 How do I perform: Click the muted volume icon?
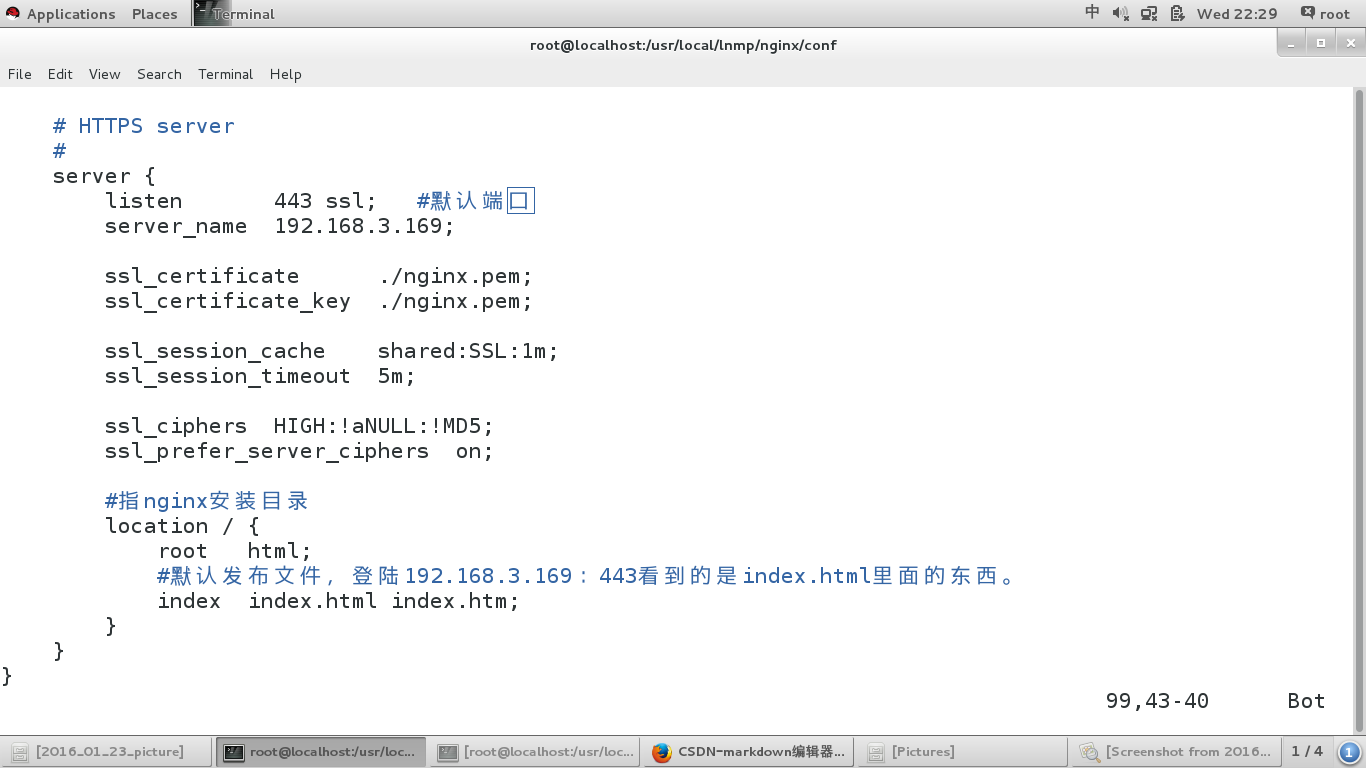point(1120,13)
